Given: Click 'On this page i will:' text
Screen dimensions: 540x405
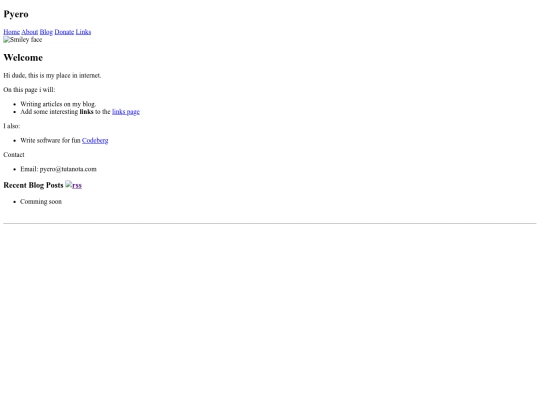Looking at the screenshot, I should (x=29, y=90).
